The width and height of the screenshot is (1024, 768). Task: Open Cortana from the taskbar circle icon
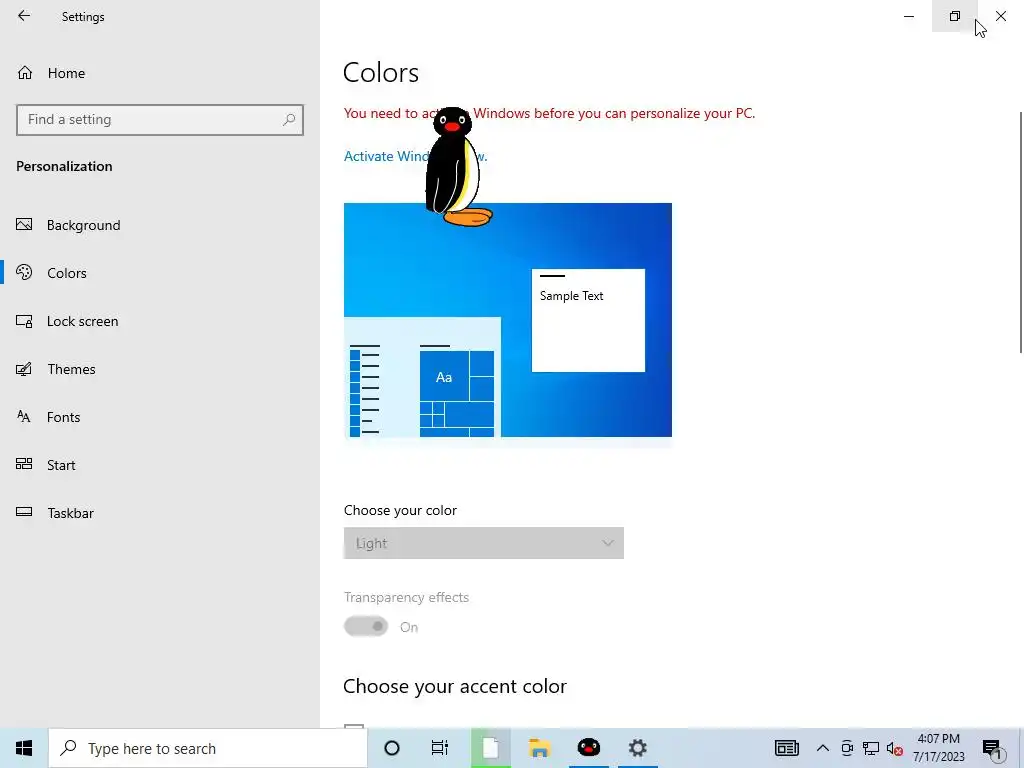pos(392,748)
